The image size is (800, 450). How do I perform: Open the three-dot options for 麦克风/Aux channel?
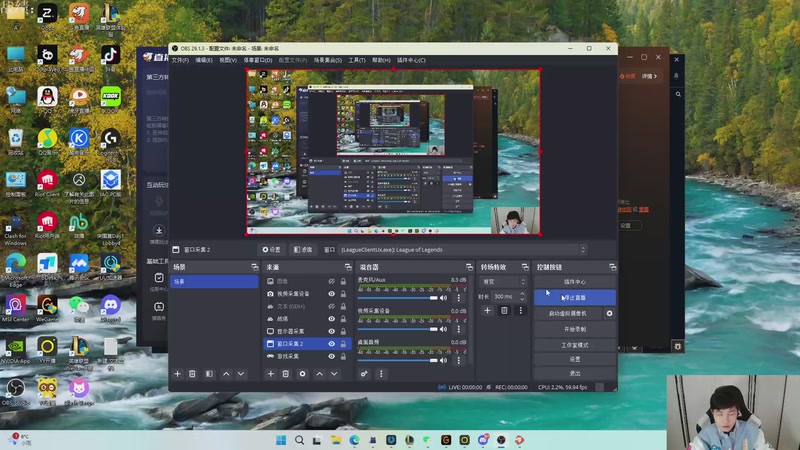[x=458, y=298]
